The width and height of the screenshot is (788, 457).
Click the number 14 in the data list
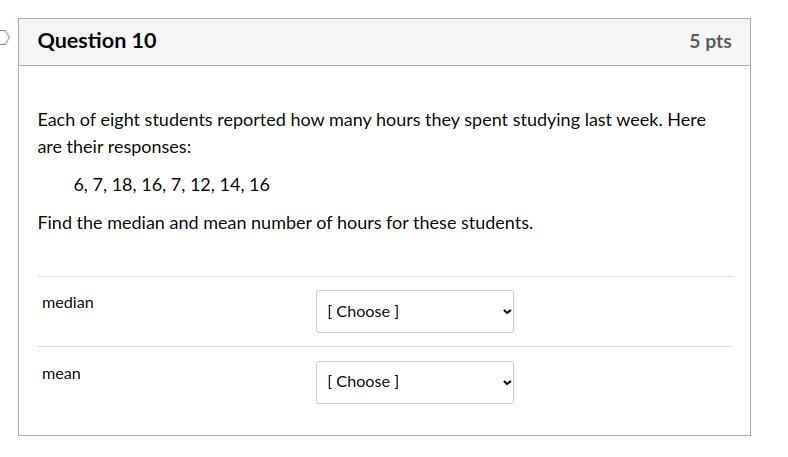(230, 185)
